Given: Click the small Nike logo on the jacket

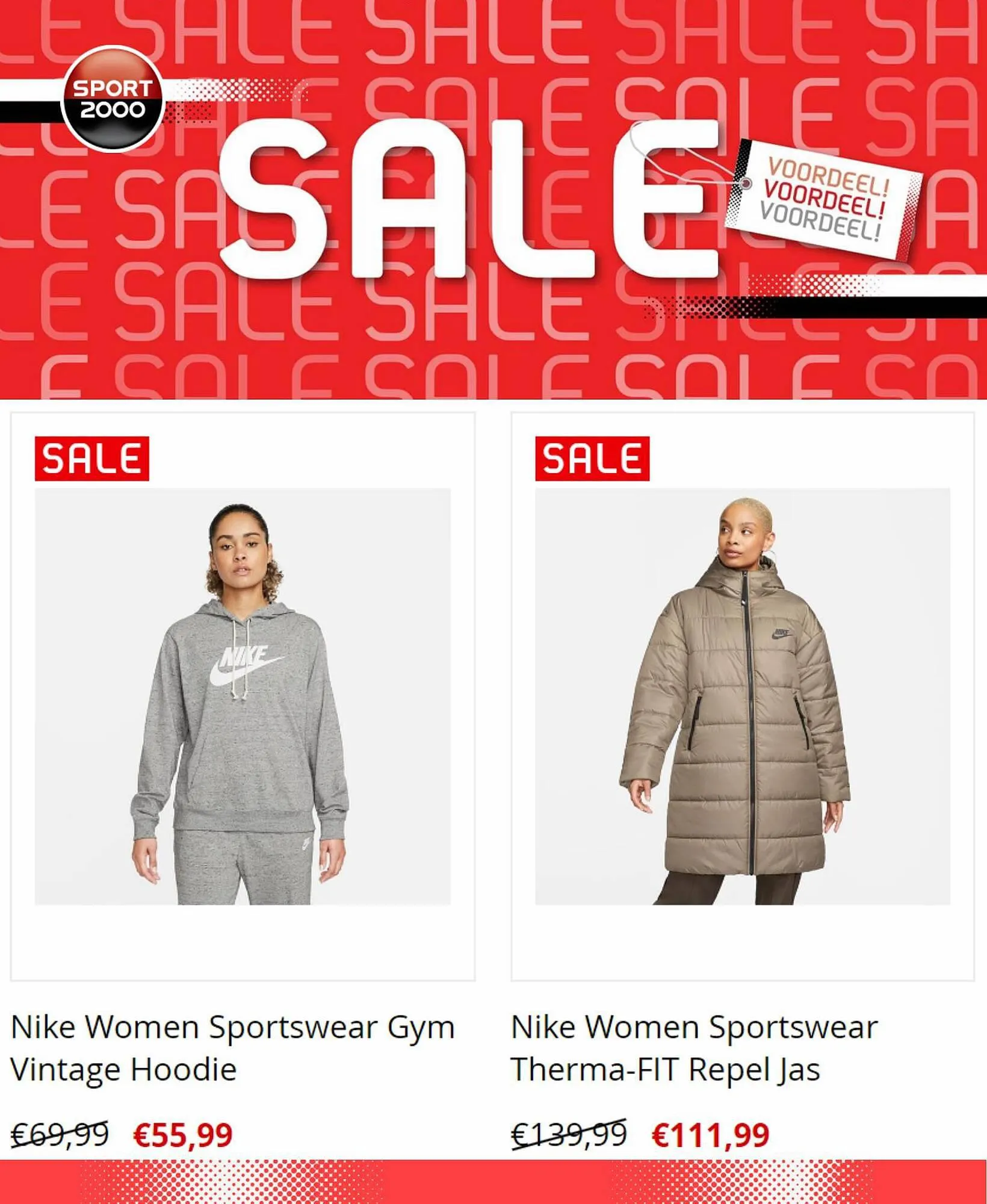Looking at the screenshot, I should click(781, 634).
